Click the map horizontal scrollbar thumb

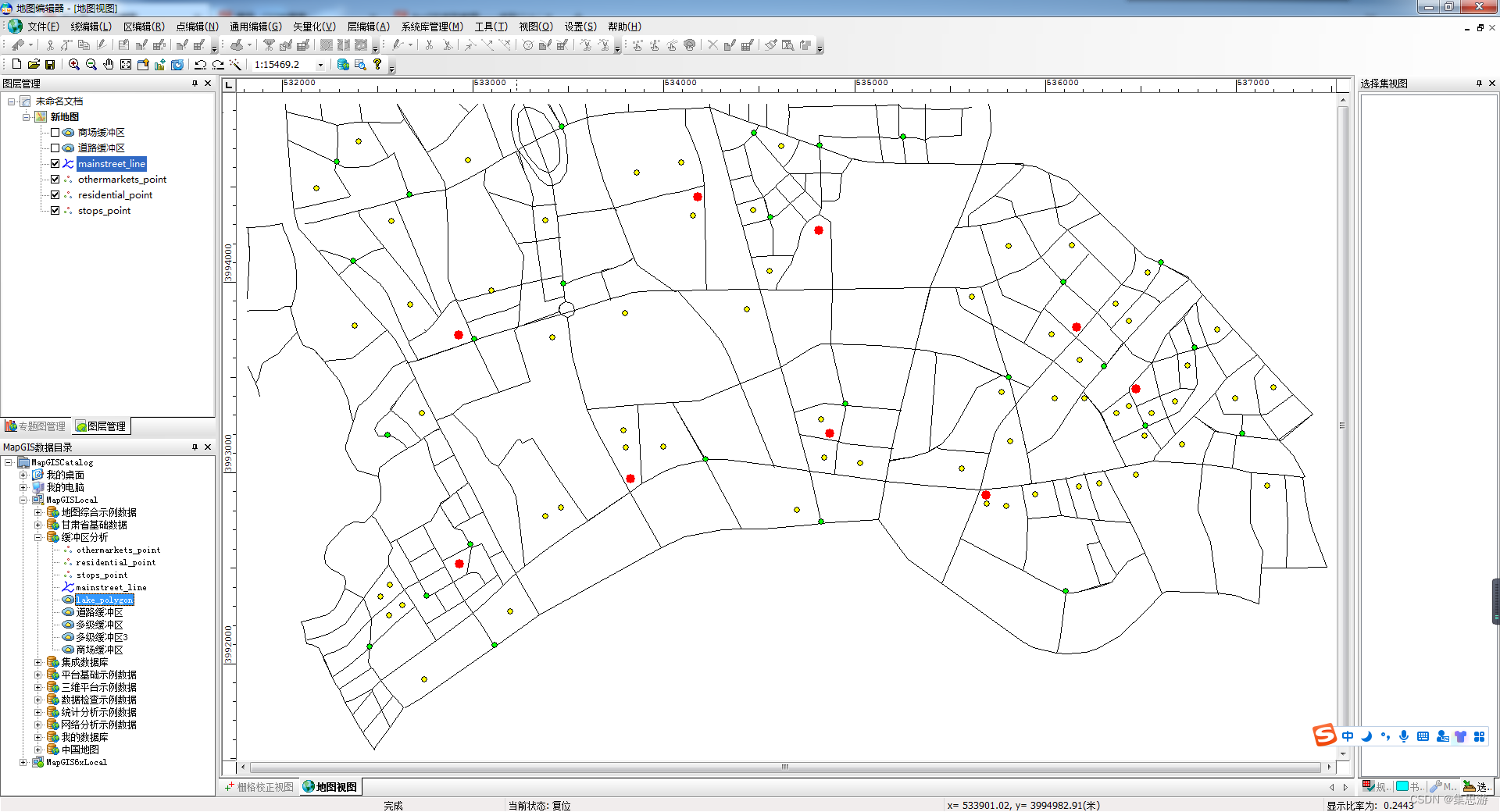pyautogui.click(x=784, y=767)
